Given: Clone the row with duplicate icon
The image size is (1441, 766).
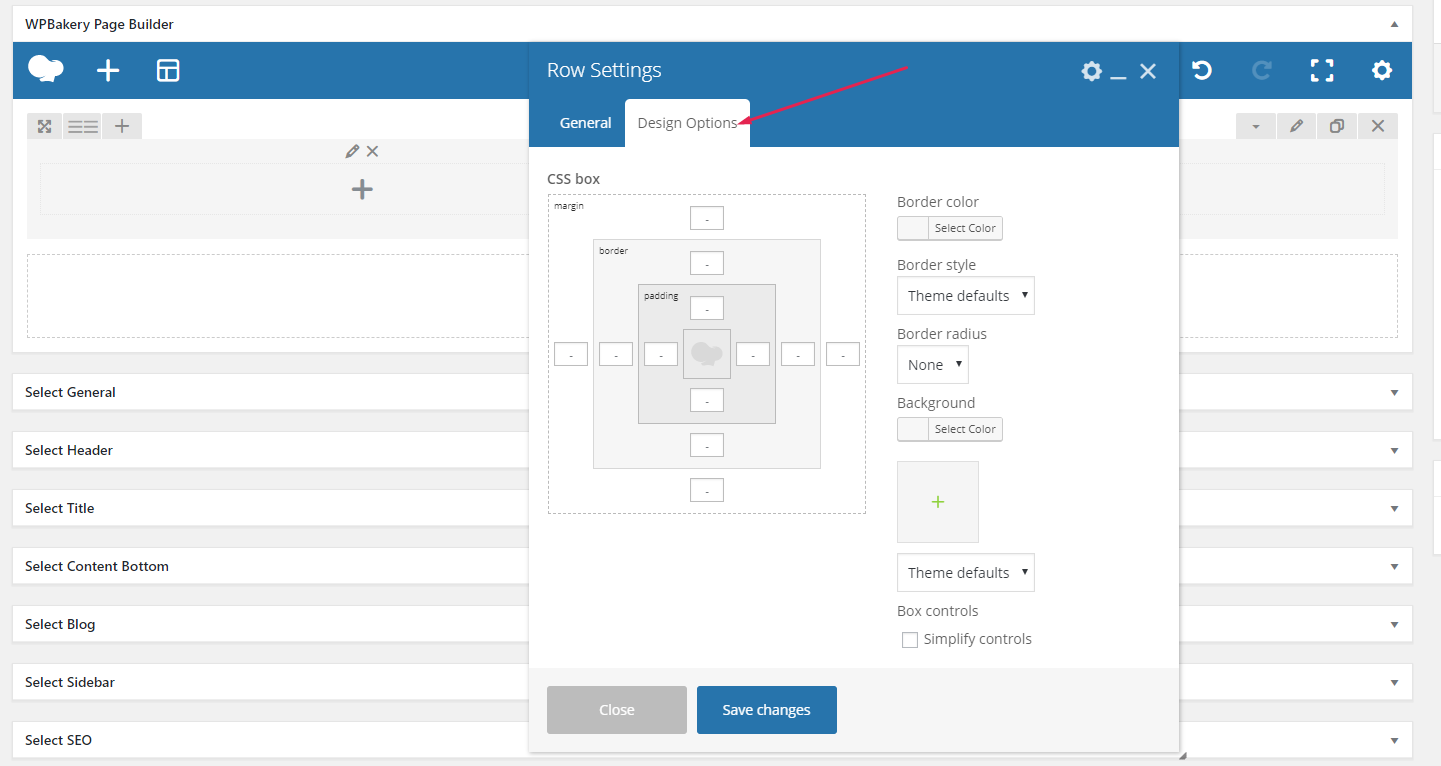Looking at the screenshot, I should [x=1337, y=126].
